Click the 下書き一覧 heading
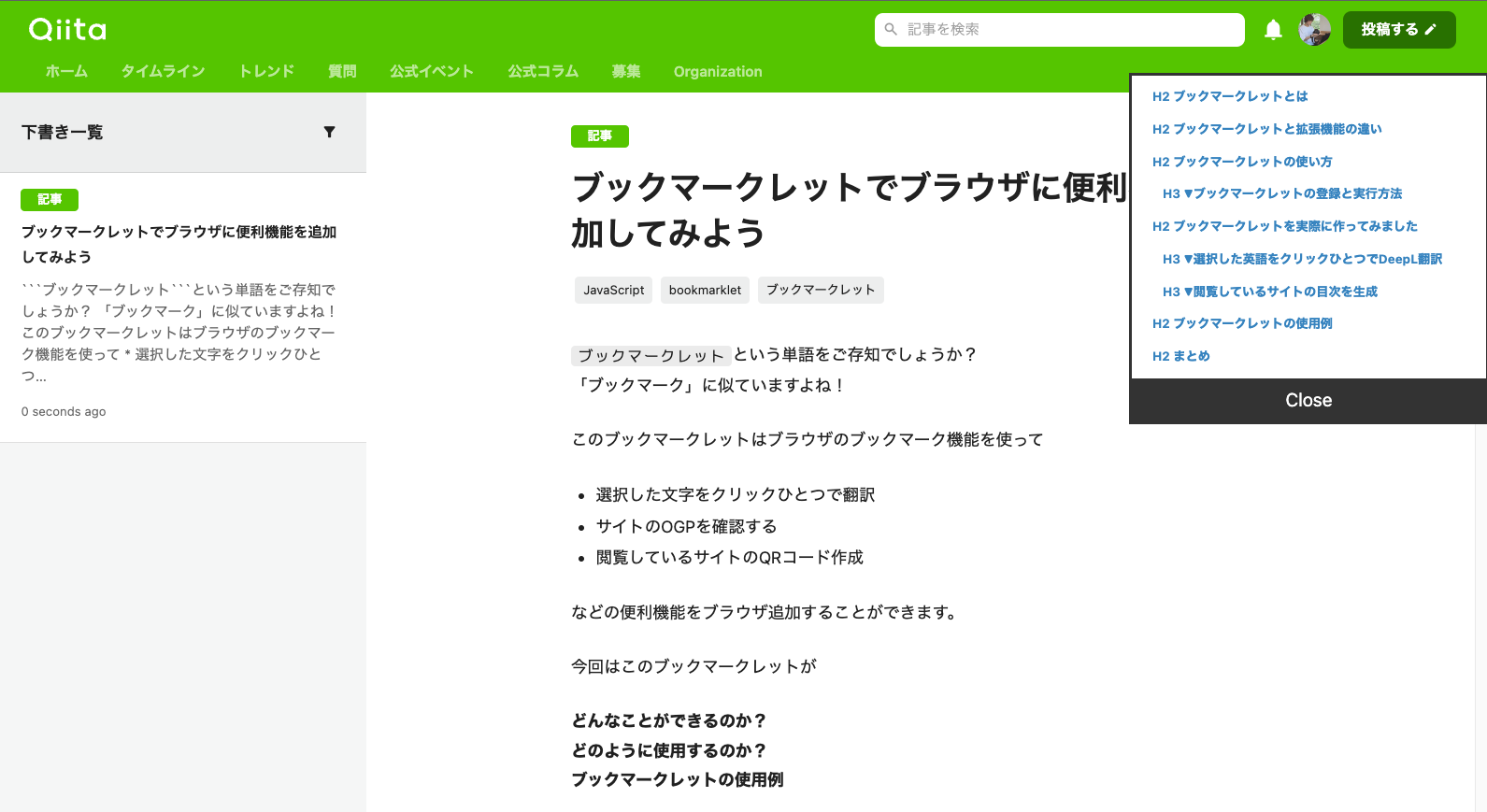Image resolution: width=1487 pixels, height=812 pixels. pyautogui.click(x=62, y=132)
